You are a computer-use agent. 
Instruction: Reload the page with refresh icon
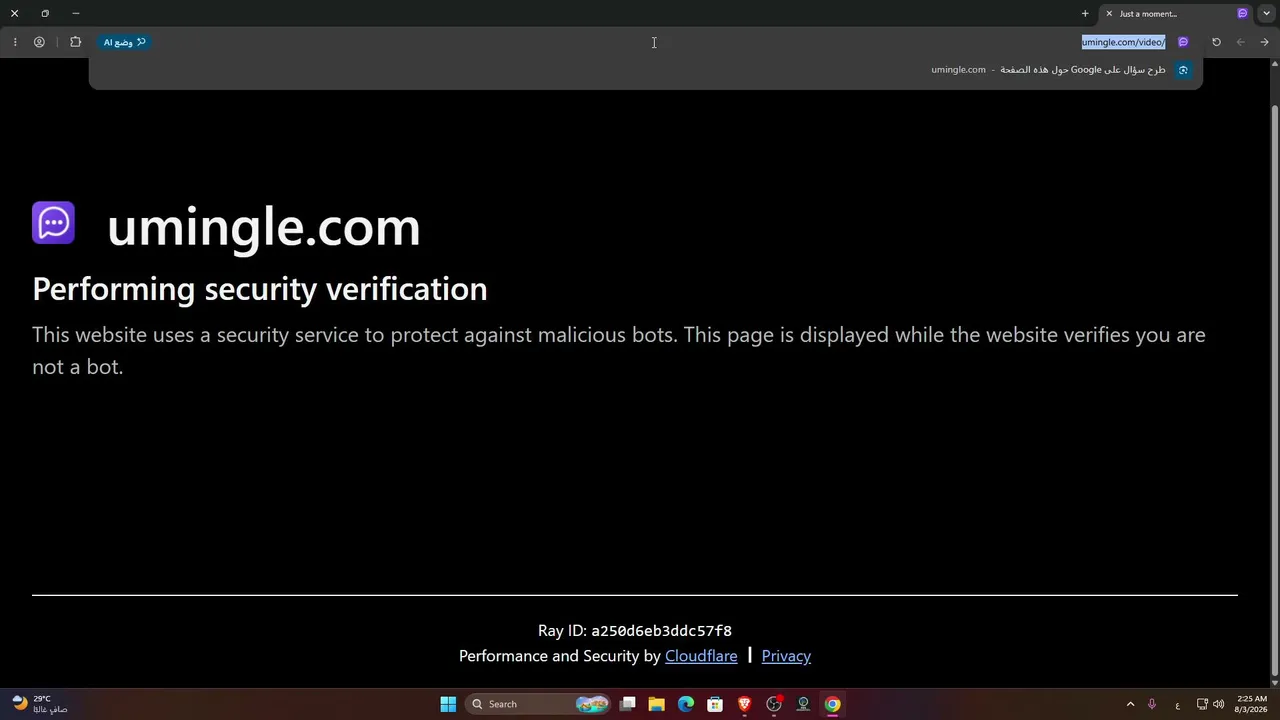[x=1216, y=42]
